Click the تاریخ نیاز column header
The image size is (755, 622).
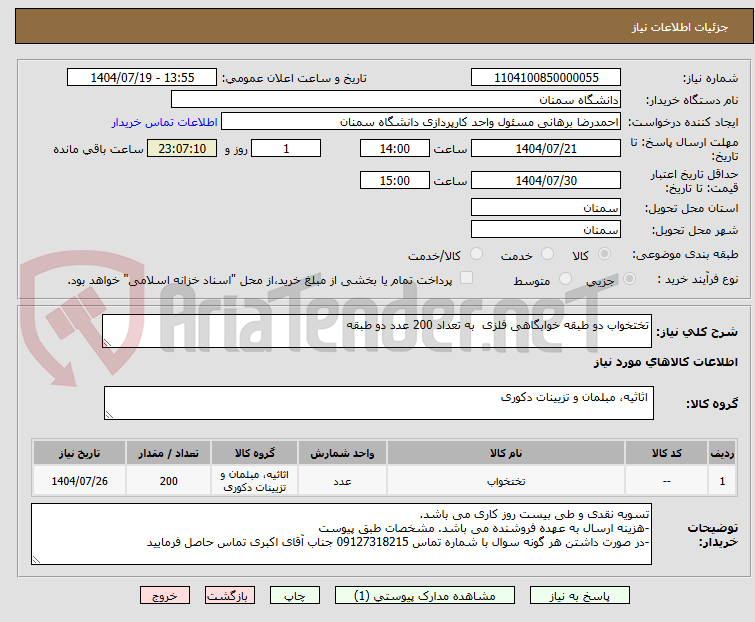click(79, 453)
